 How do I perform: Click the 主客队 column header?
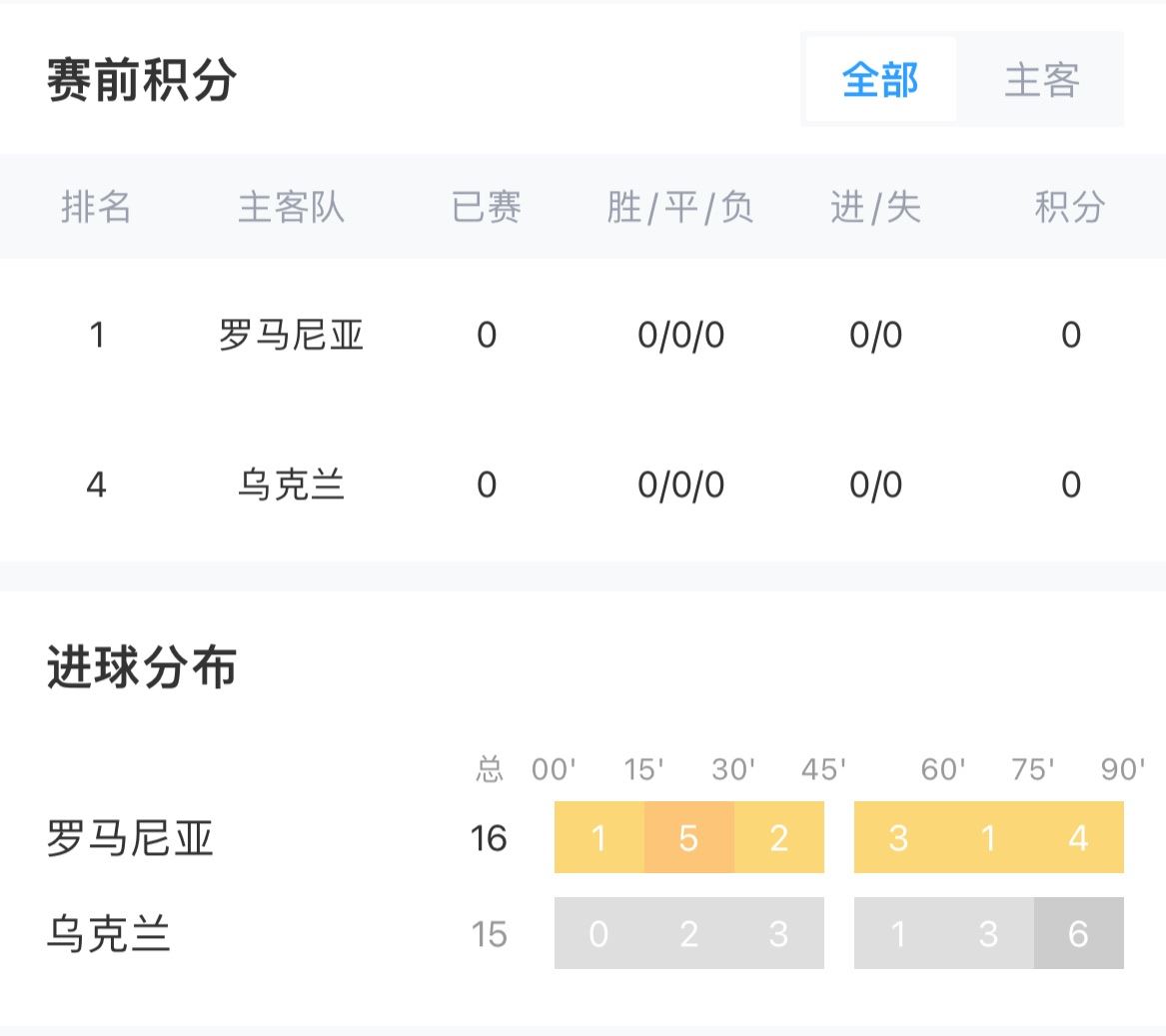291,207
